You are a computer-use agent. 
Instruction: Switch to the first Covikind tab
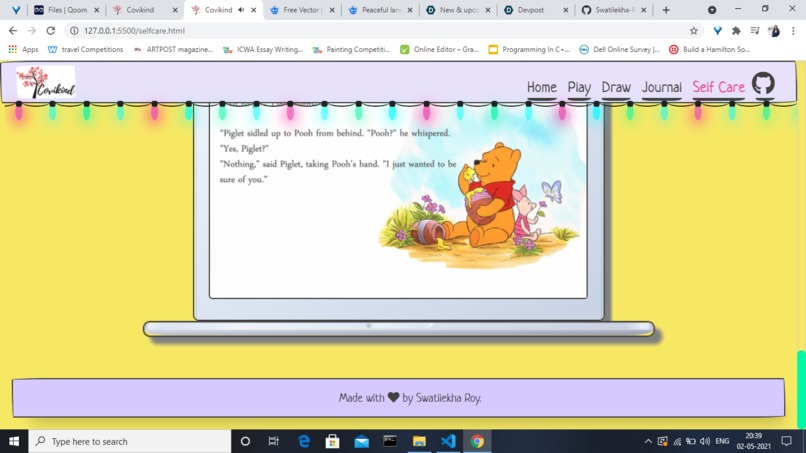(144, 10)
